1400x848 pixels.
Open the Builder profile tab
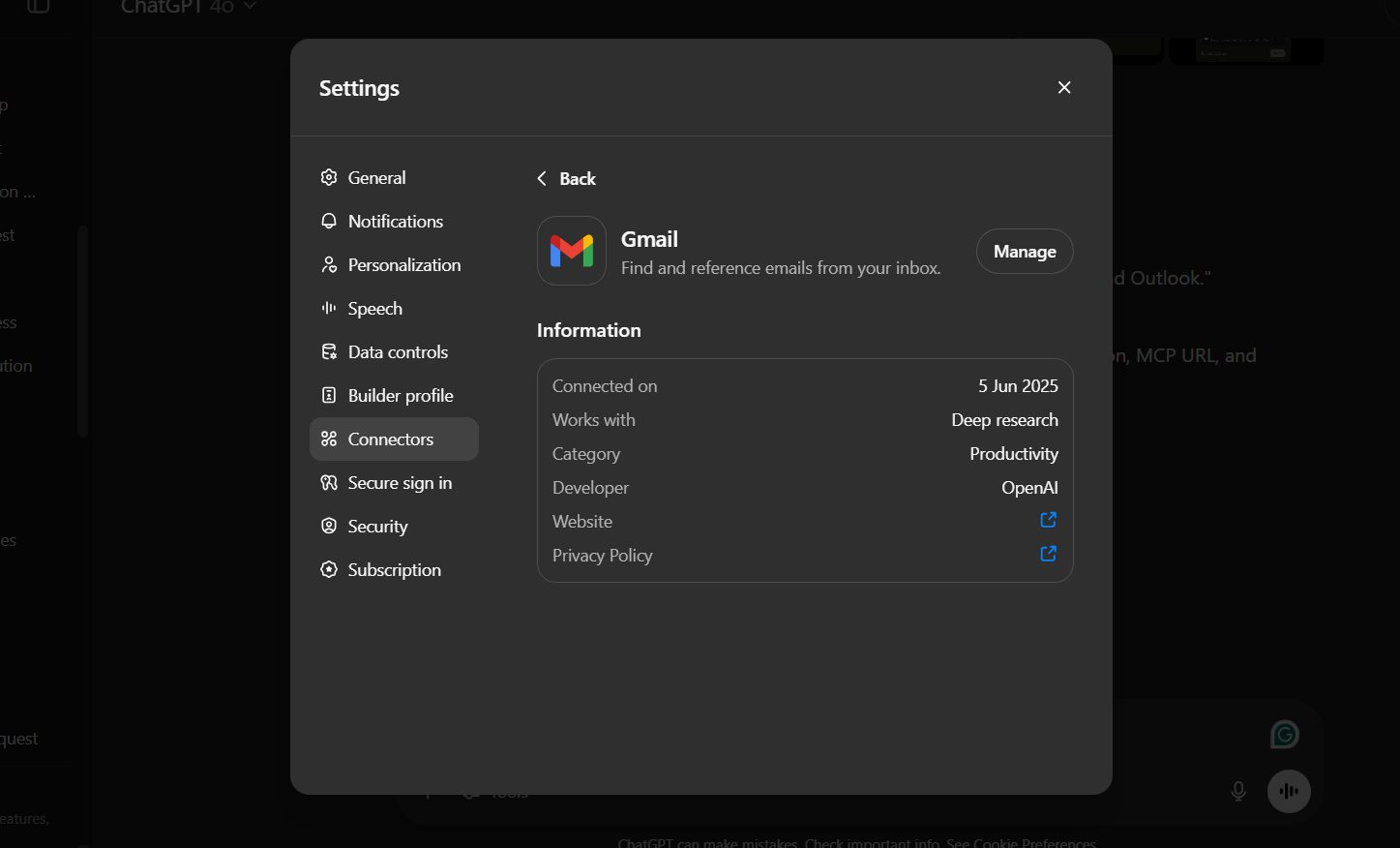(394, 396)
